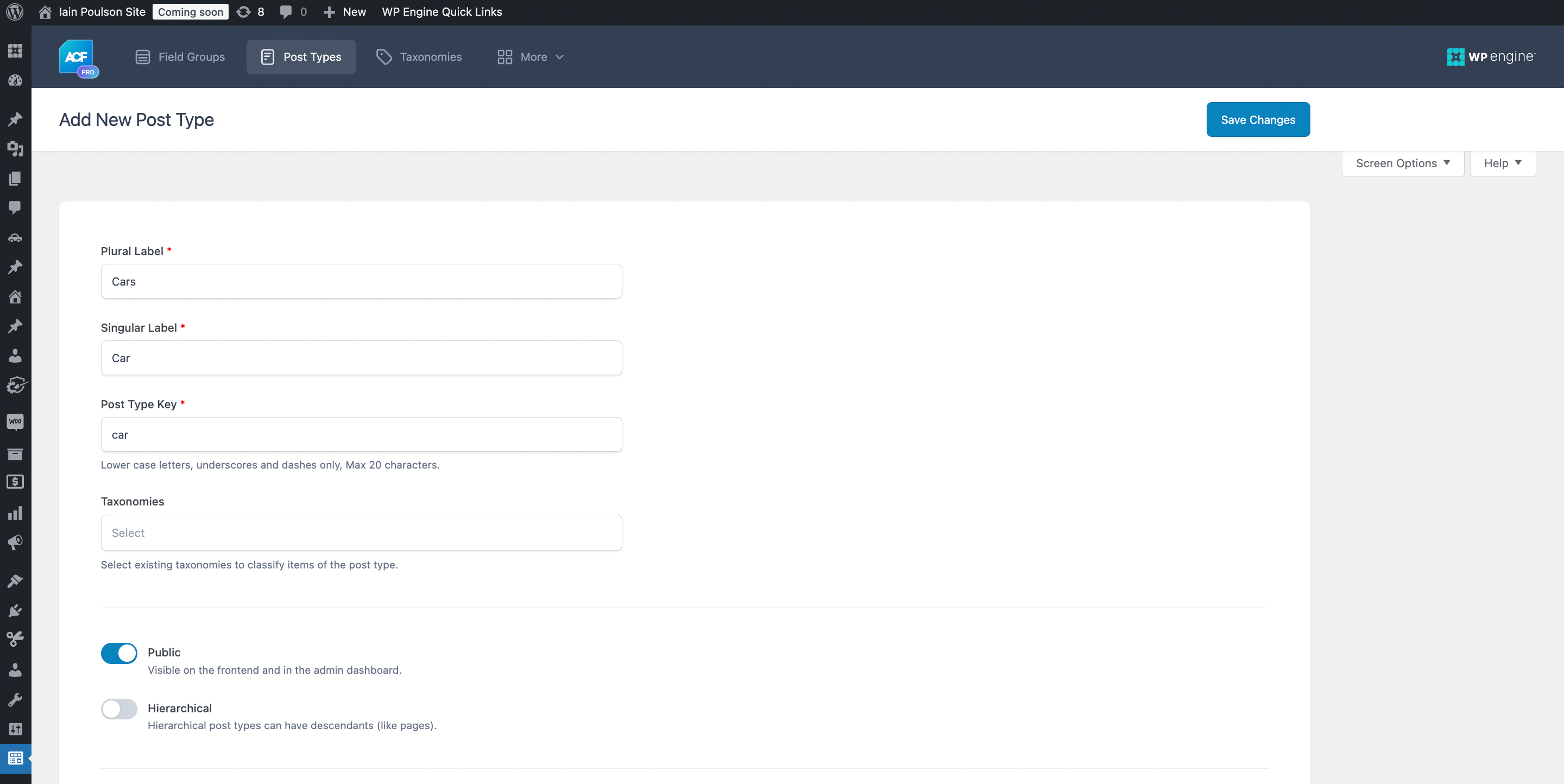Image resolution: width=1564 pixels, height=784 pixels.
Task: Open the Settings sliders sidebar icon
Action: [x=15, y=729]
